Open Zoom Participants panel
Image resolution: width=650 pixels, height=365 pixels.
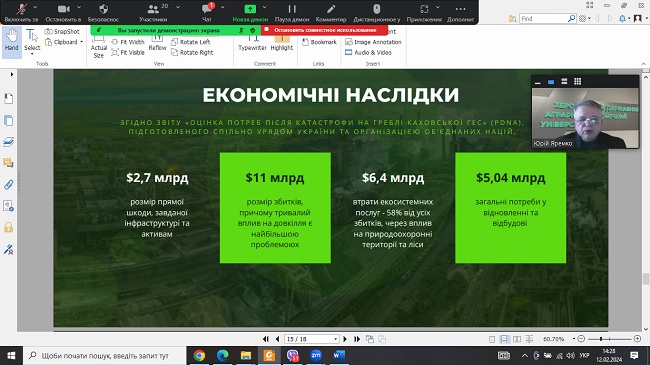coord(153,12)
